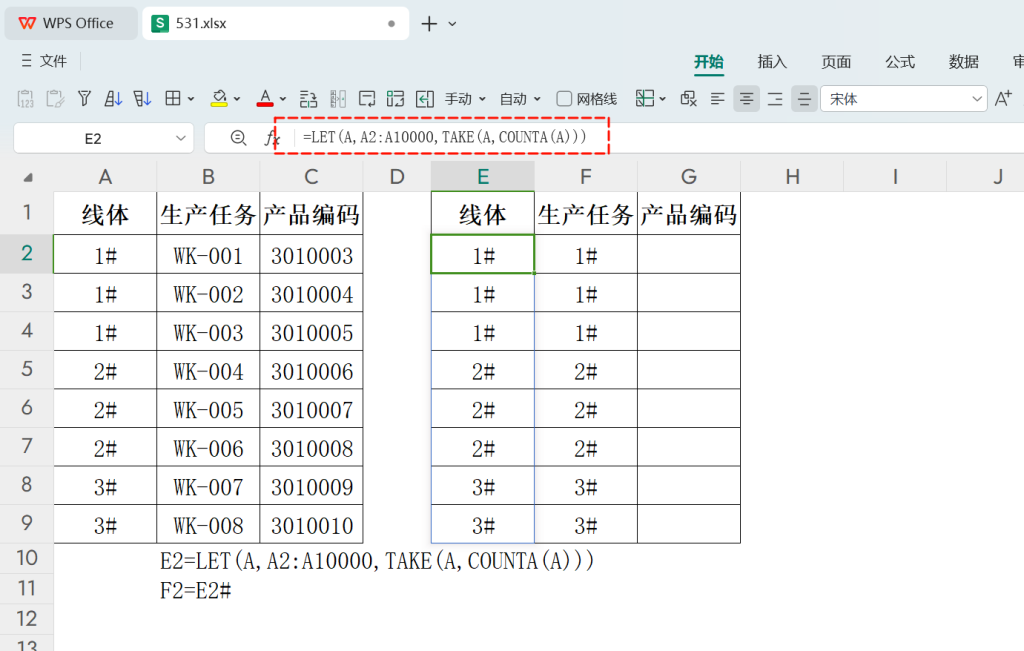This screenshot has width=1024, height=651.
Task: Open the 文件 menu
Action: click(x=44, y=61)
